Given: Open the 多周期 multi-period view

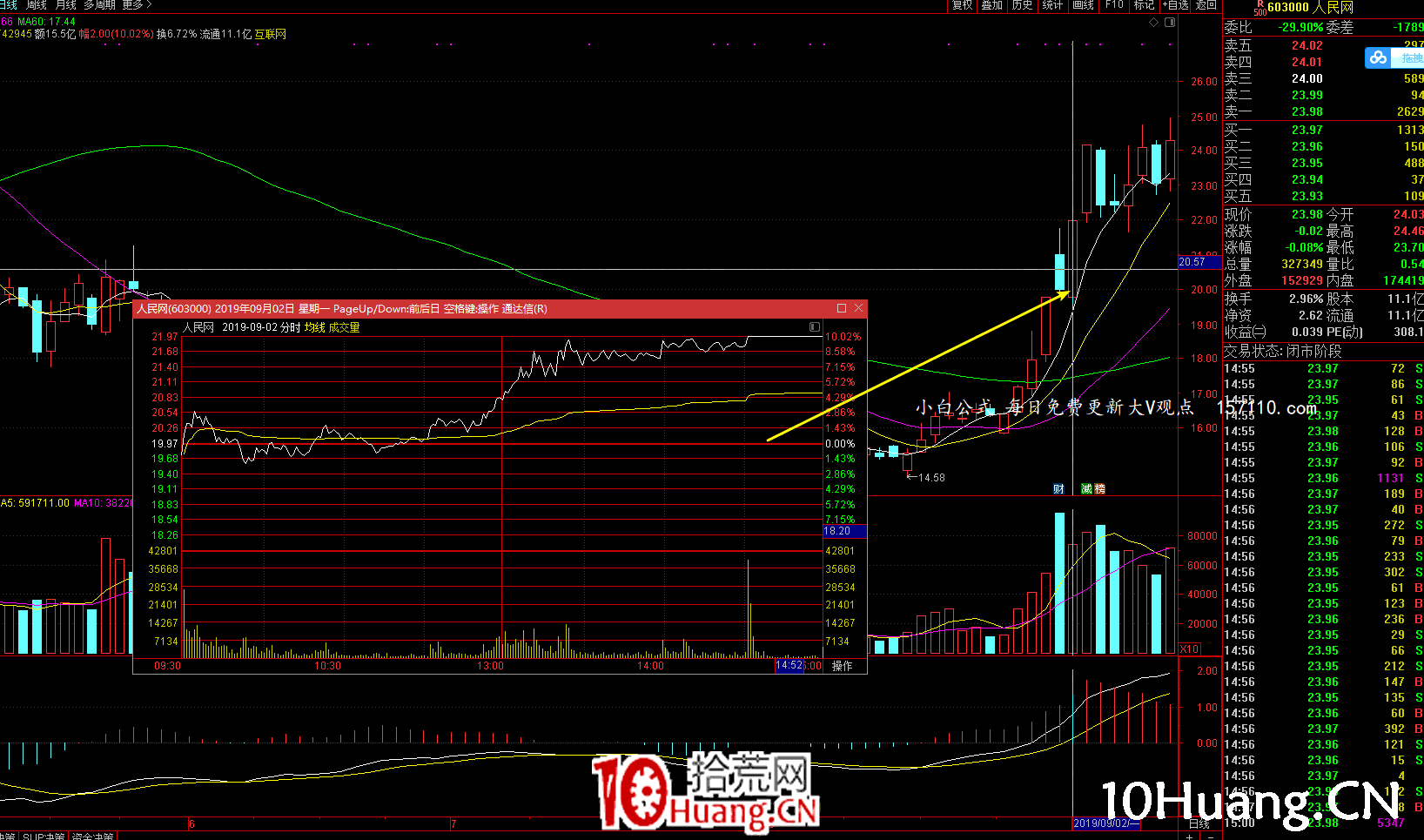Looking at the screenshot, I should tap(99, 5).
